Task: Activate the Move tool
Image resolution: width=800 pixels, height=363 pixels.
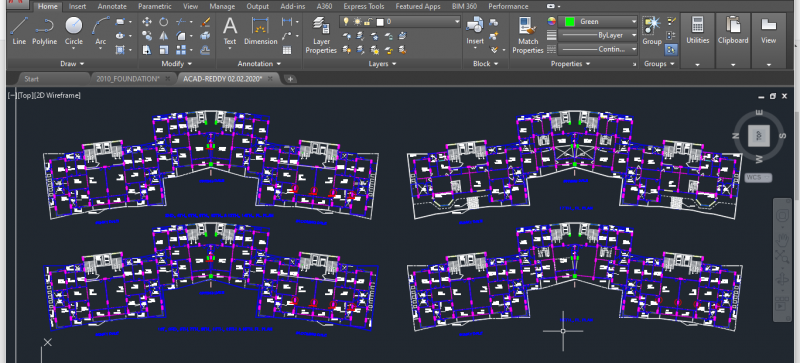Action: pos(147,22)
